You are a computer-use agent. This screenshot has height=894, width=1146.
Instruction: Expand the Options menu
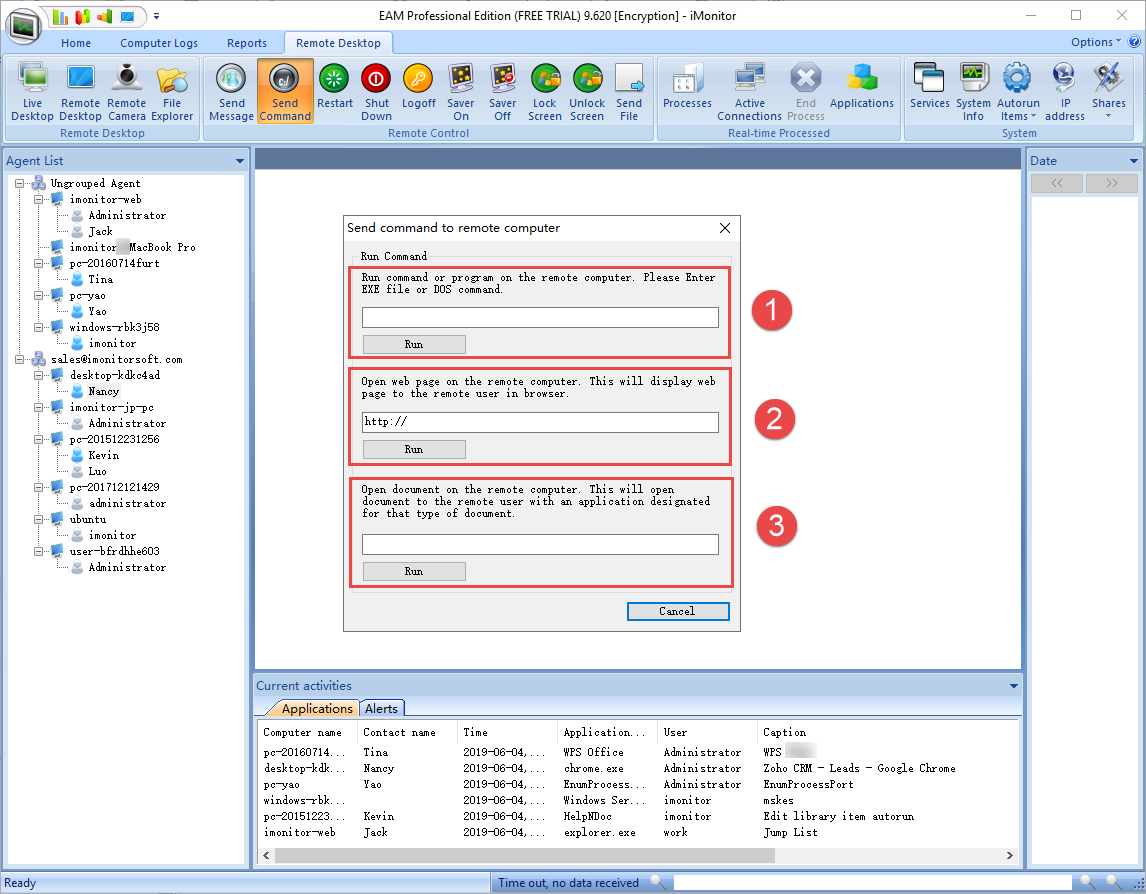coord(1096,42)
